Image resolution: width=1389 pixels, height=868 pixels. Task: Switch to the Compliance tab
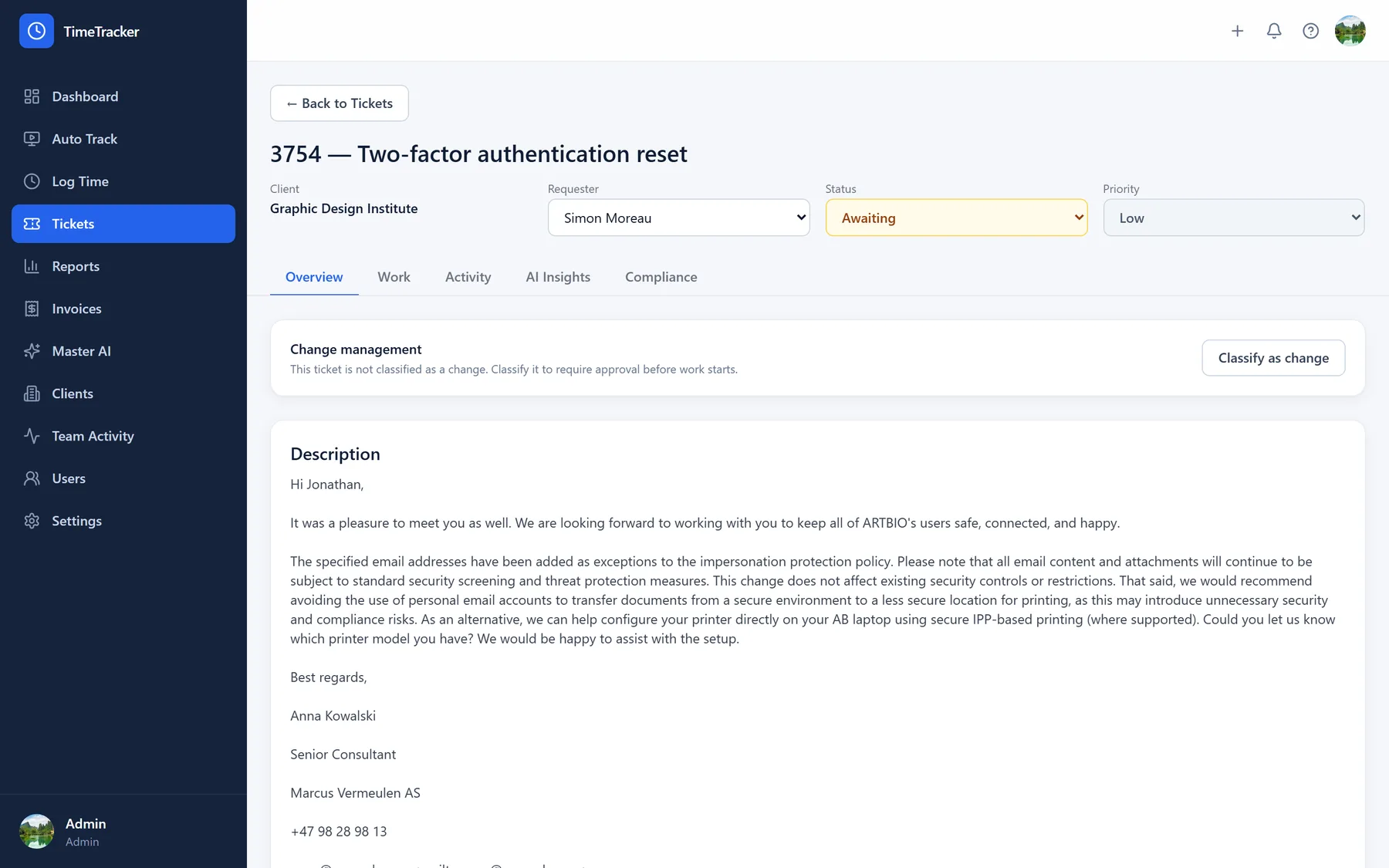pos(661,277)
